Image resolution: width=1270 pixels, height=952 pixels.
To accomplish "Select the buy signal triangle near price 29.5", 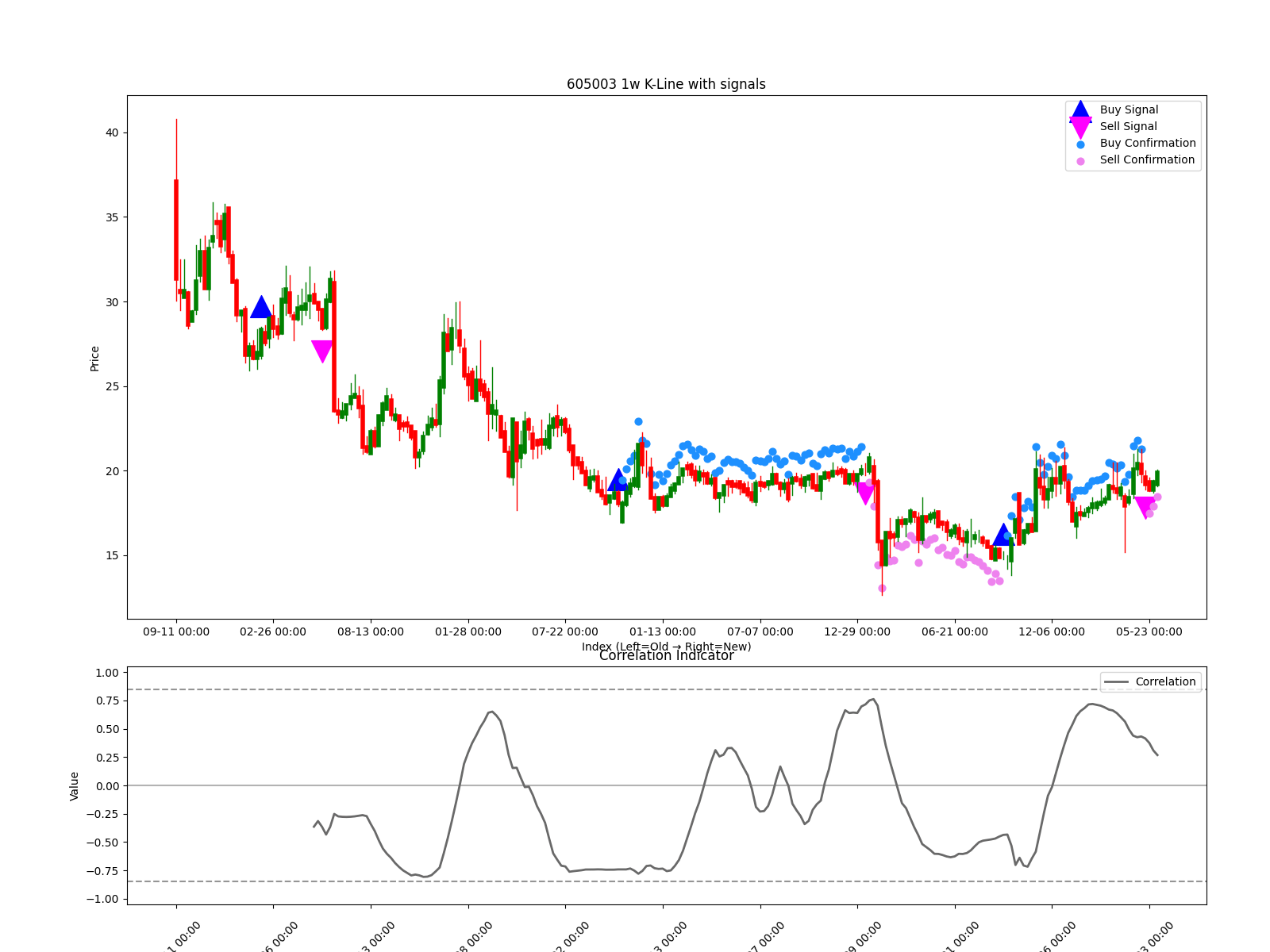I will tap(261, 307).
